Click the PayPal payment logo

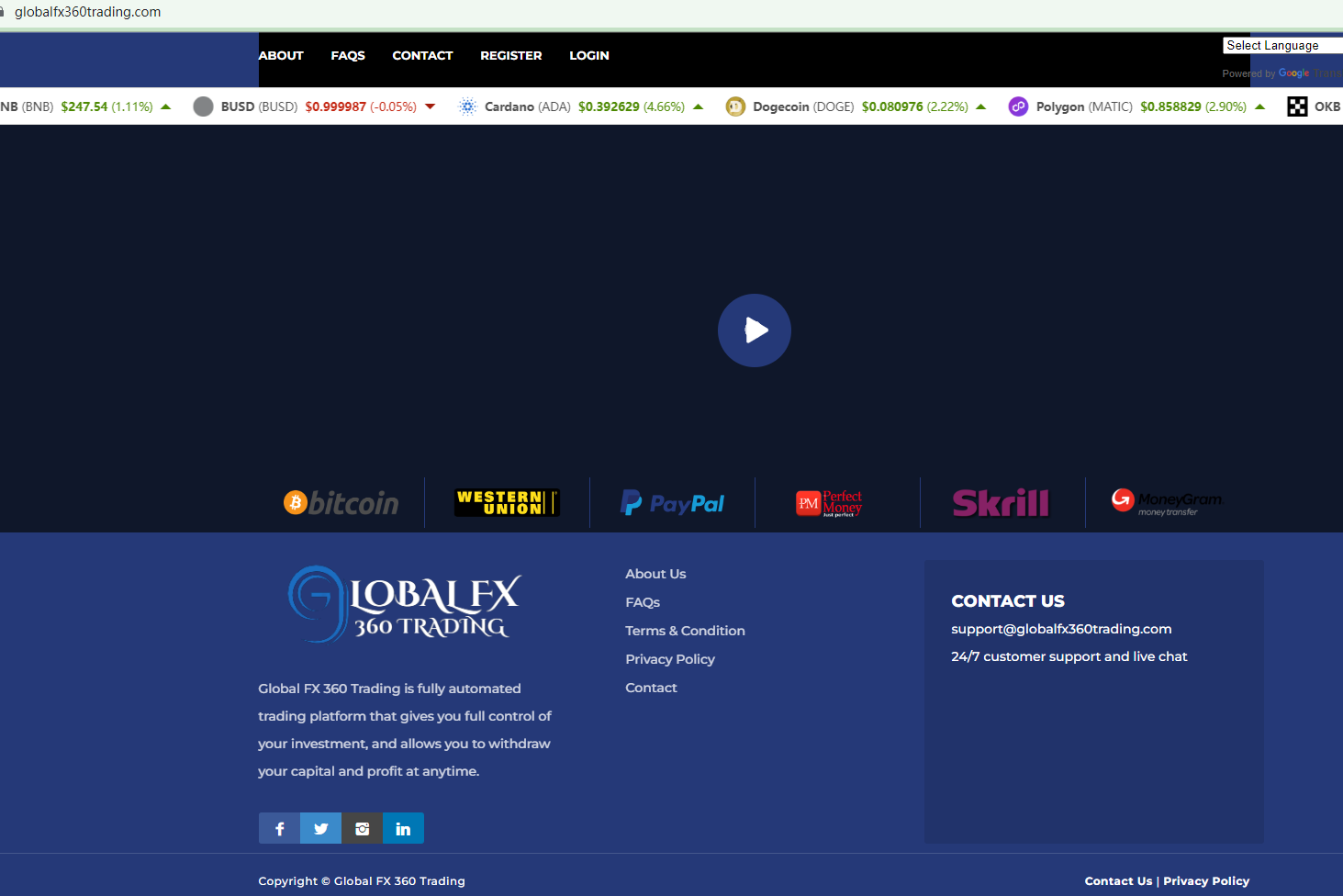click(672, 503)
